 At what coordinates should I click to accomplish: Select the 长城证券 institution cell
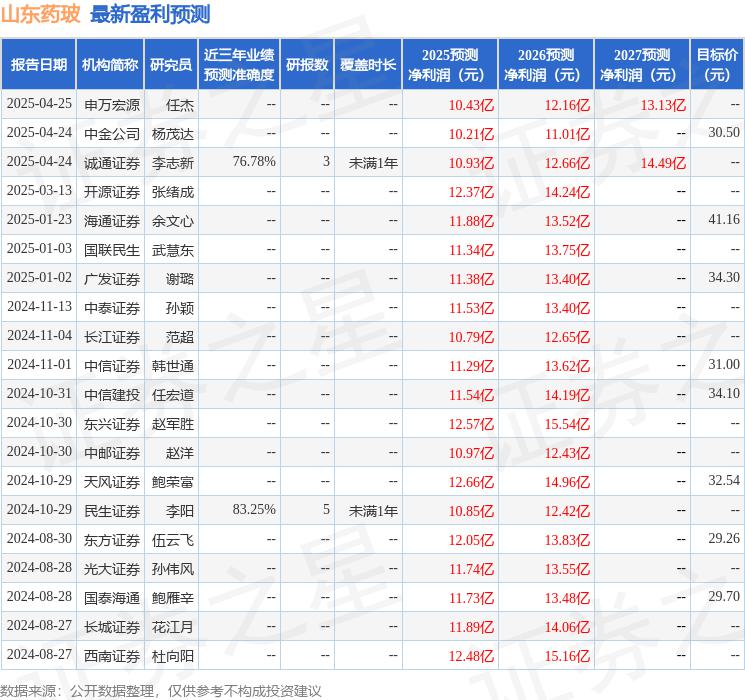pos(112,627)
